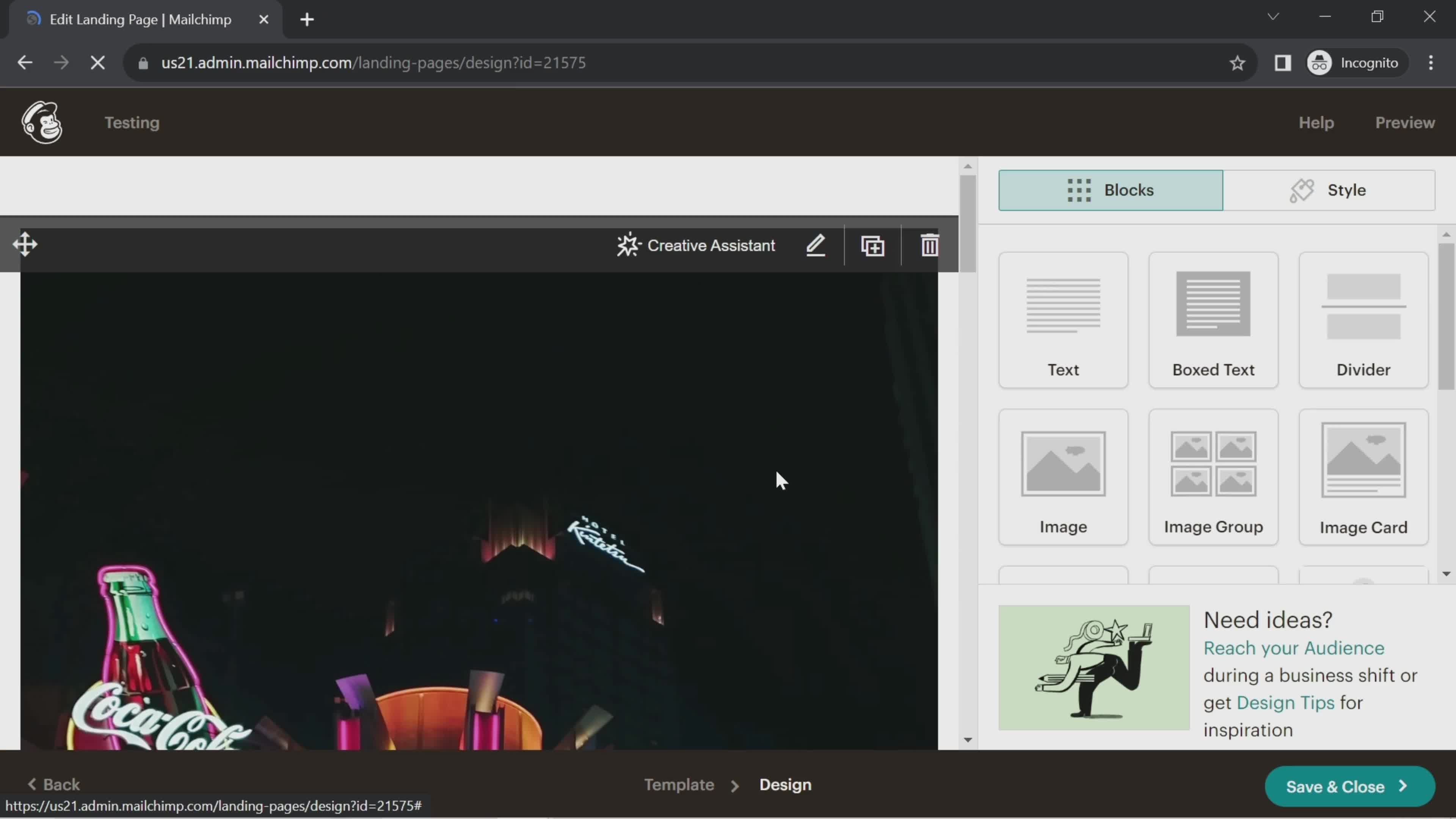This screenshot has width=1456, height=819.
Task: Add a Divider block
Action: point(1363,320)
